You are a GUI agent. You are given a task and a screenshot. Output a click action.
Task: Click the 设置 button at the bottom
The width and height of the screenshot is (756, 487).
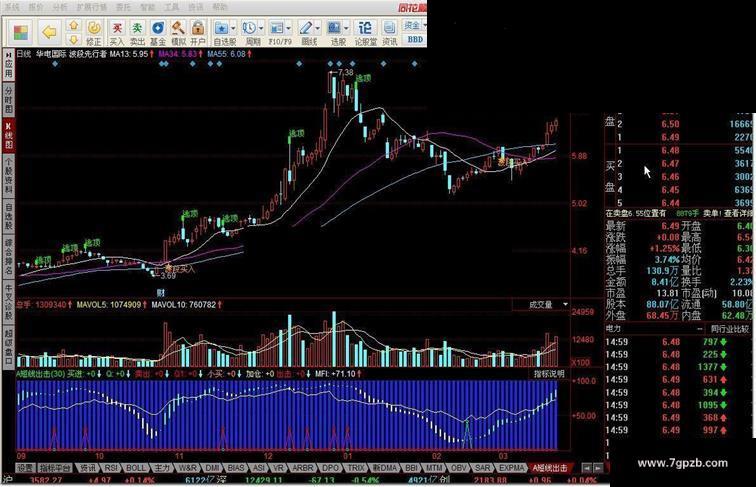pyautogui.click(x=25, y=468)
